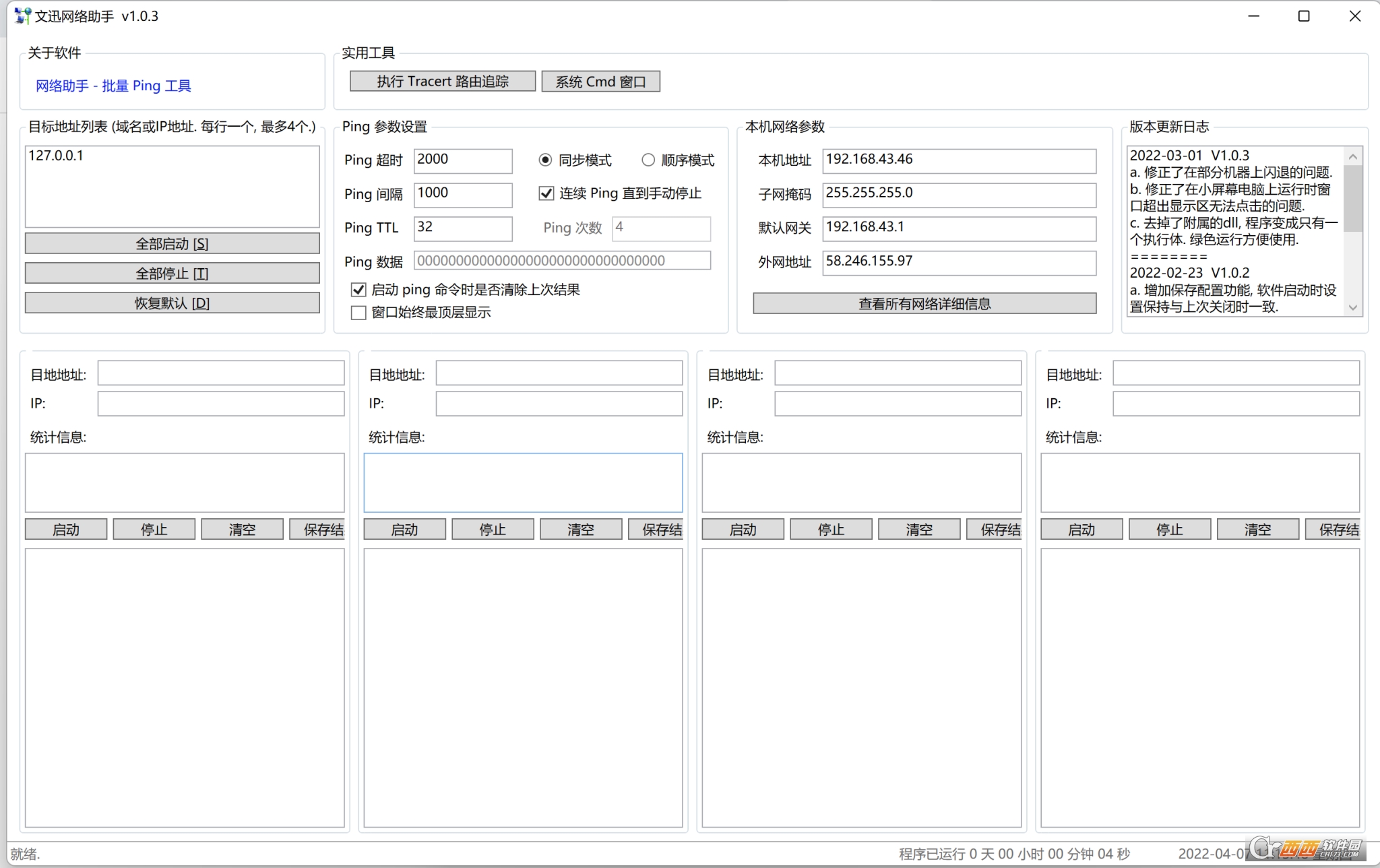Click 全部停止 [T] button
Screen dimensions: 1380x868
171,273
